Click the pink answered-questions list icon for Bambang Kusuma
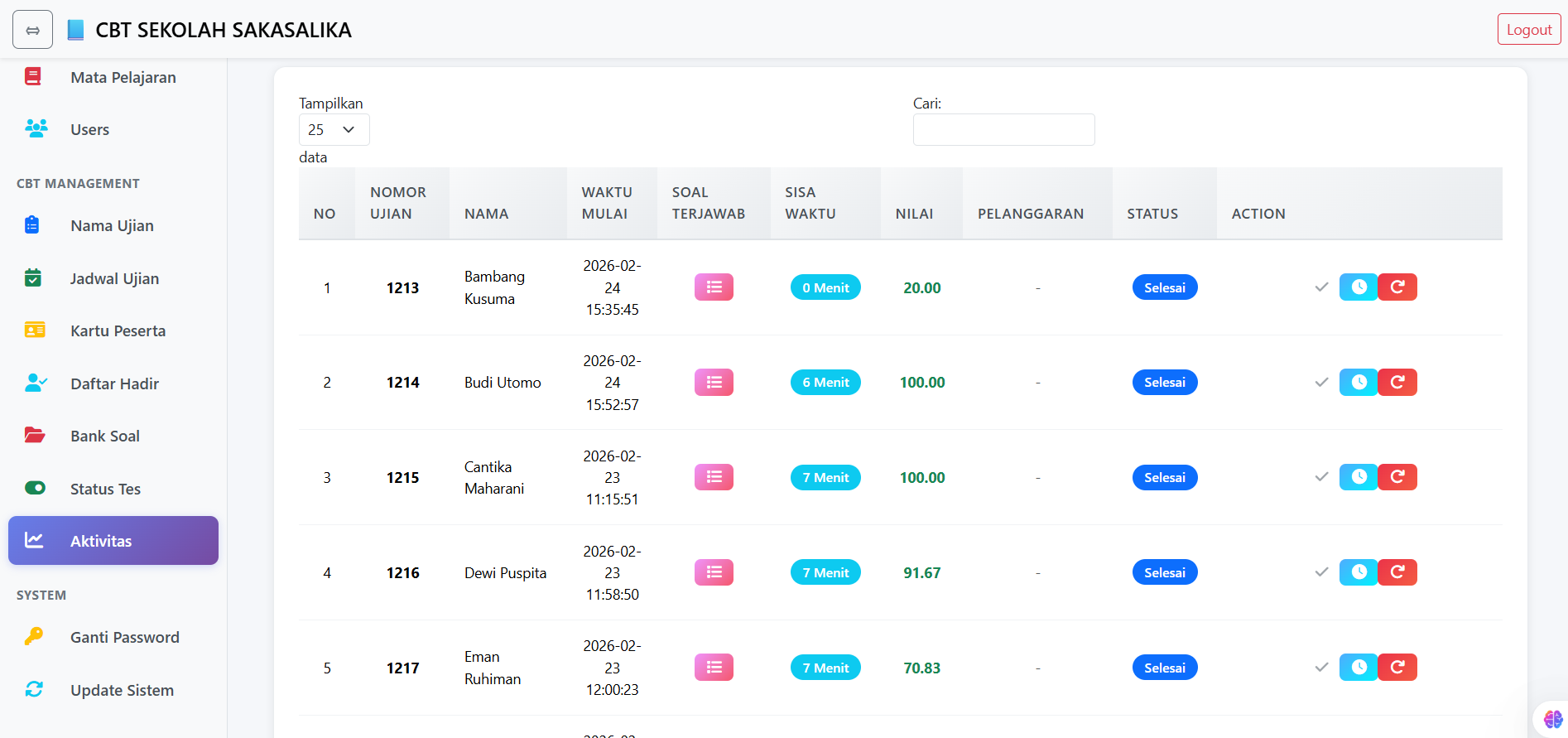This screenshot has height=738, width=1568. click(x=714, y=287)
